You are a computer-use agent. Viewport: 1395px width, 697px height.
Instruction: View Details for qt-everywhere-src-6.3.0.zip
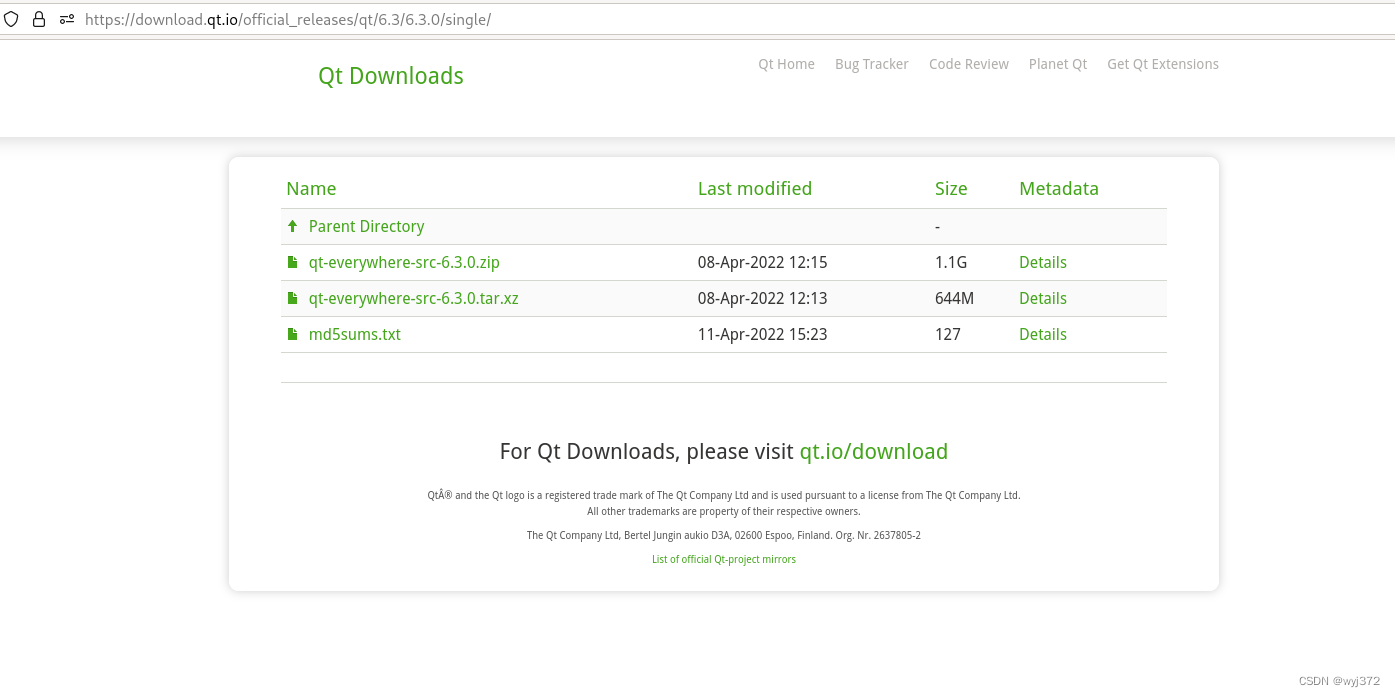coord(1043,262)
